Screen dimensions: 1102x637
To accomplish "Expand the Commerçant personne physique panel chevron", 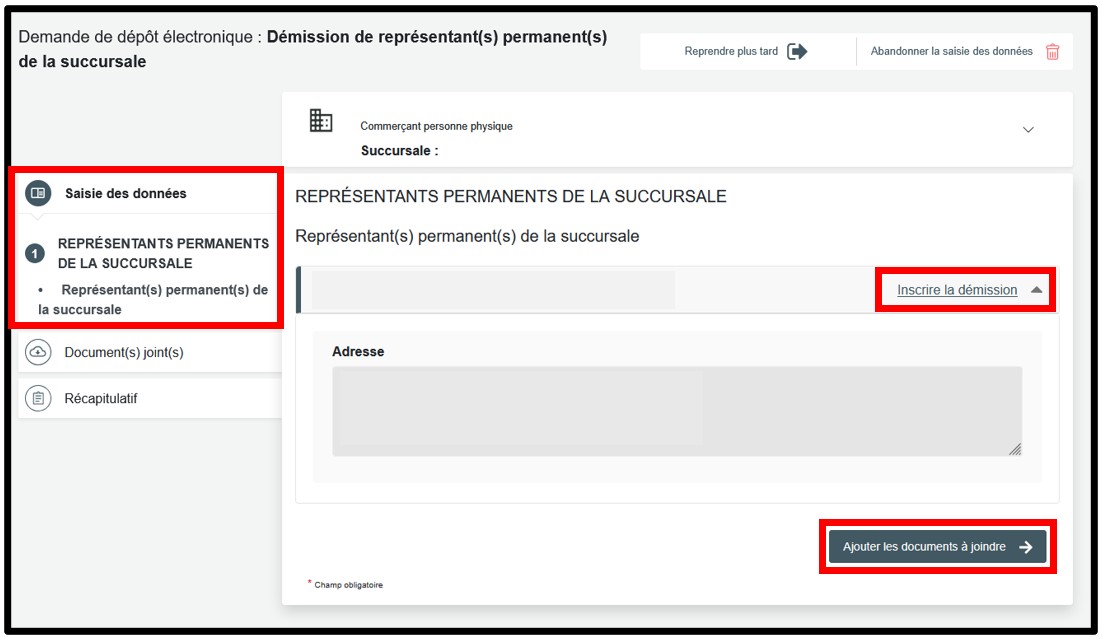I will click(1028, 130).
